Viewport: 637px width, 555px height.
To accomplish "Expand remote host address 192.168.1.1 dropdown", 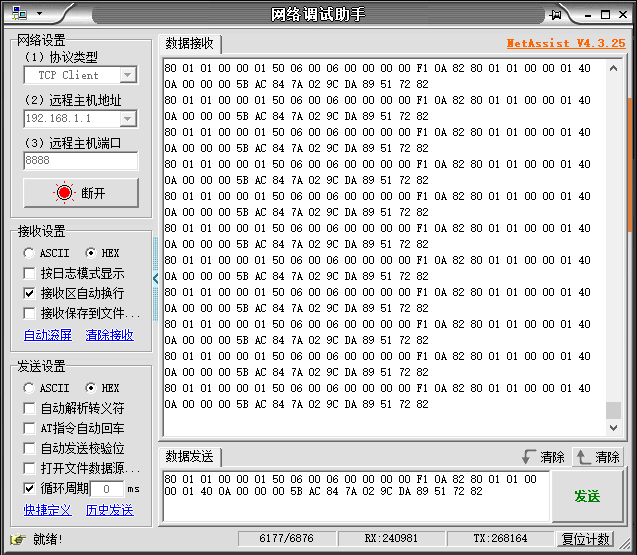I will pos(128,119).
